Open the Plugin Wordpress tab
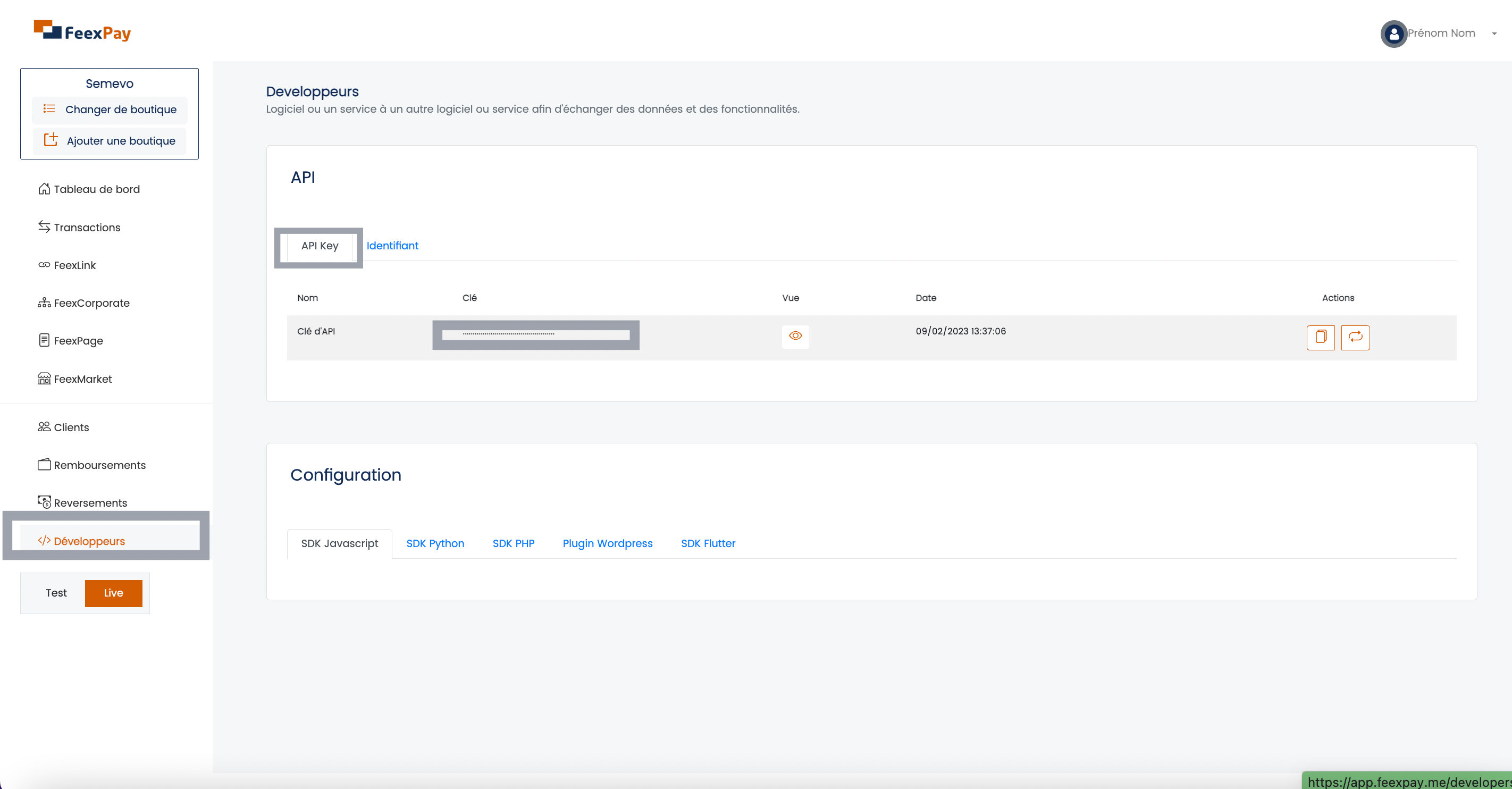Viewport: 1512px width, 789px height. pyautogui.click(x=608, y=543)
